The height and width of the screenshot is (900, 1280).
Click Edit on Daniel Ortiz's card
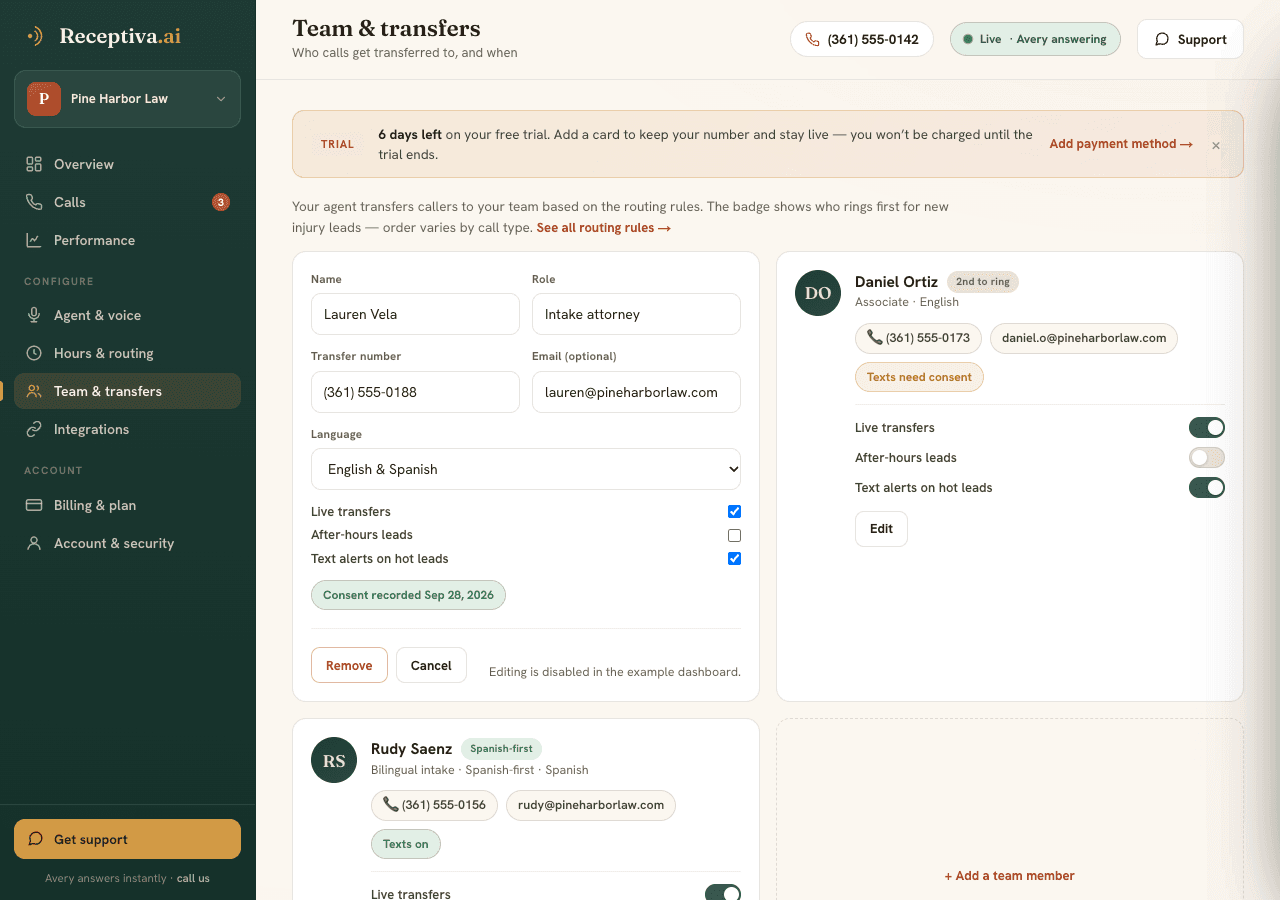[881, 529]
